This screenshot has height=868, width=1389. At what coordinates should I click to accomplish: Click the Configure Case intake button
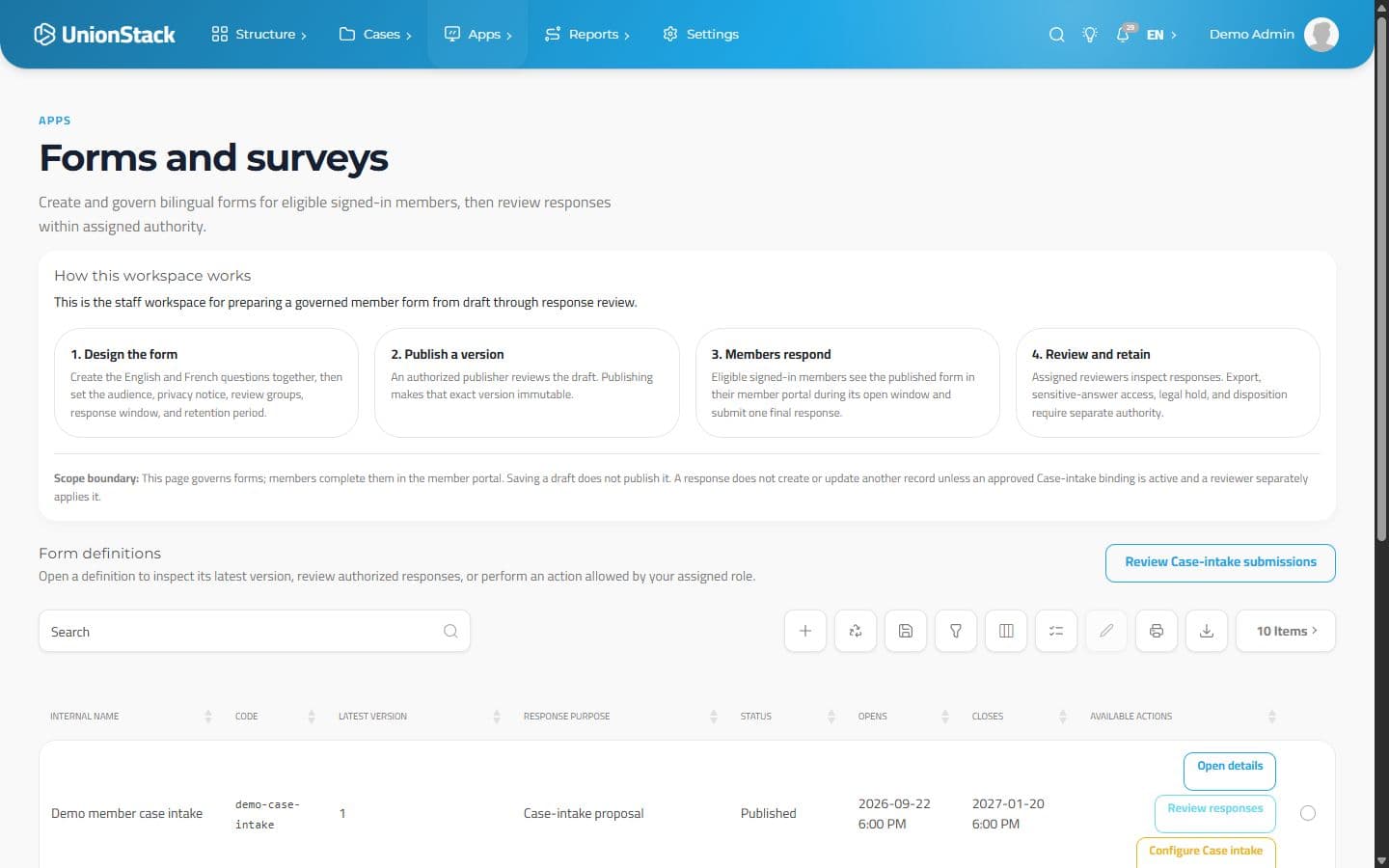[1206, 852]
